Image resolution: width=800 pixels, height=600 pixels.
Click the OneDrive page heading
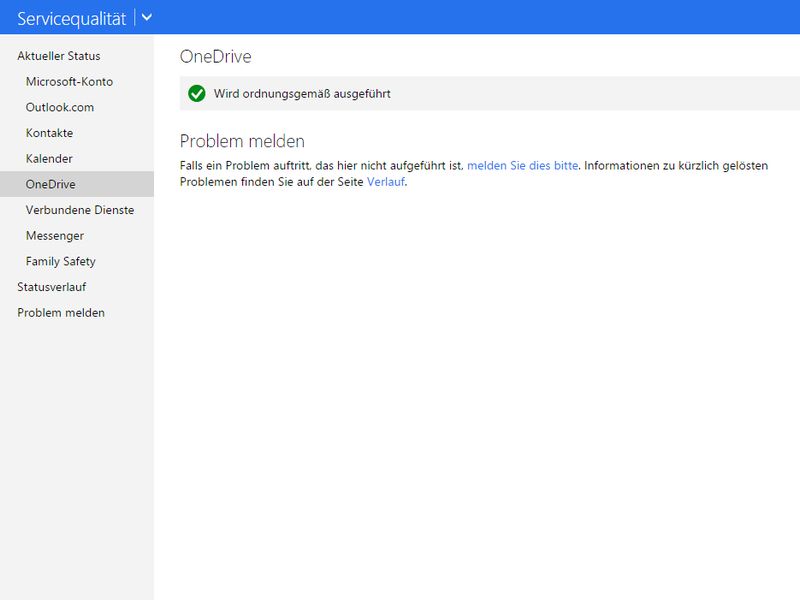click(x=215, y=57)
